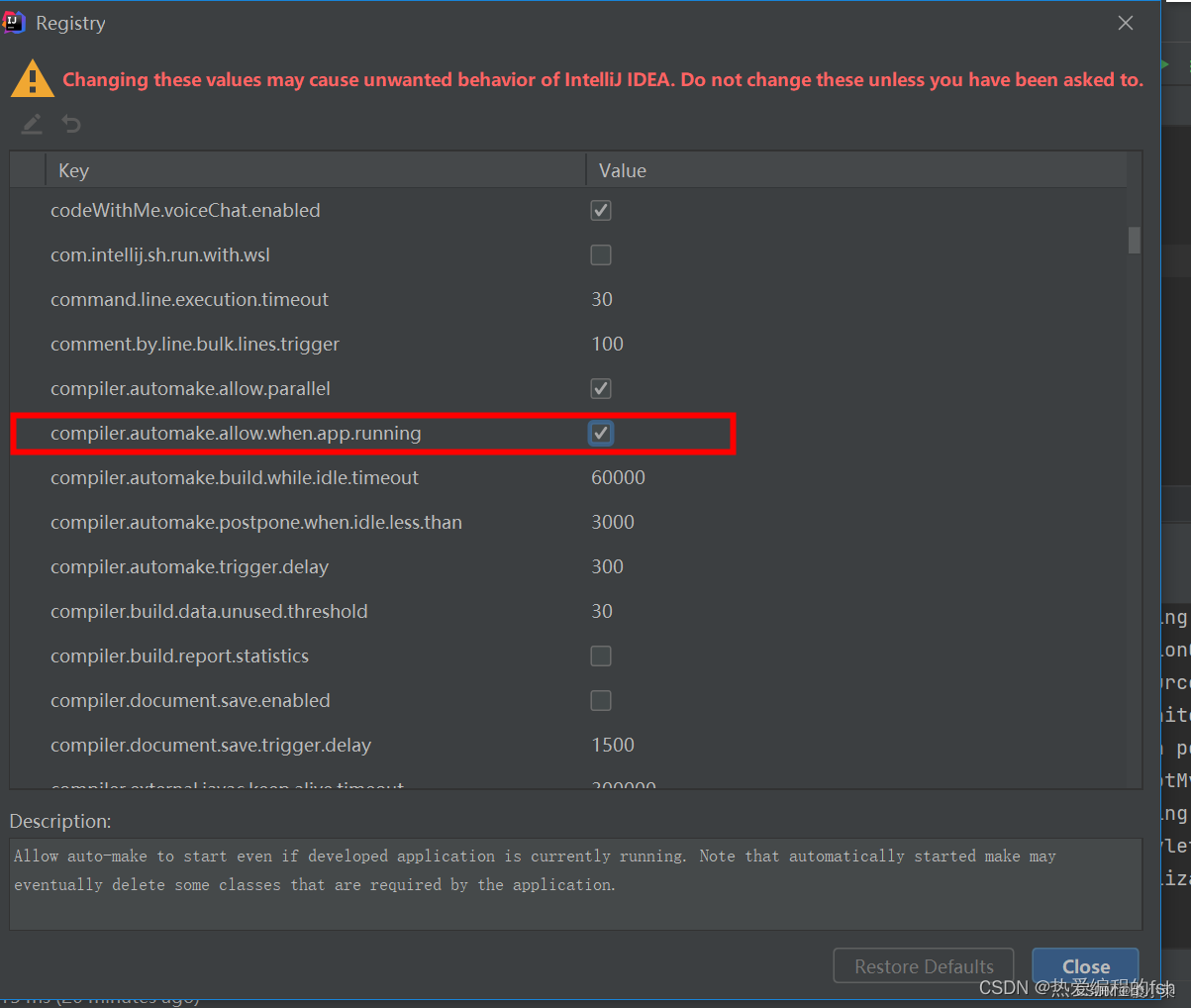
Task: Select compiler.automake.postpone.when.idle.less.than key
Action: pos(256,522)
